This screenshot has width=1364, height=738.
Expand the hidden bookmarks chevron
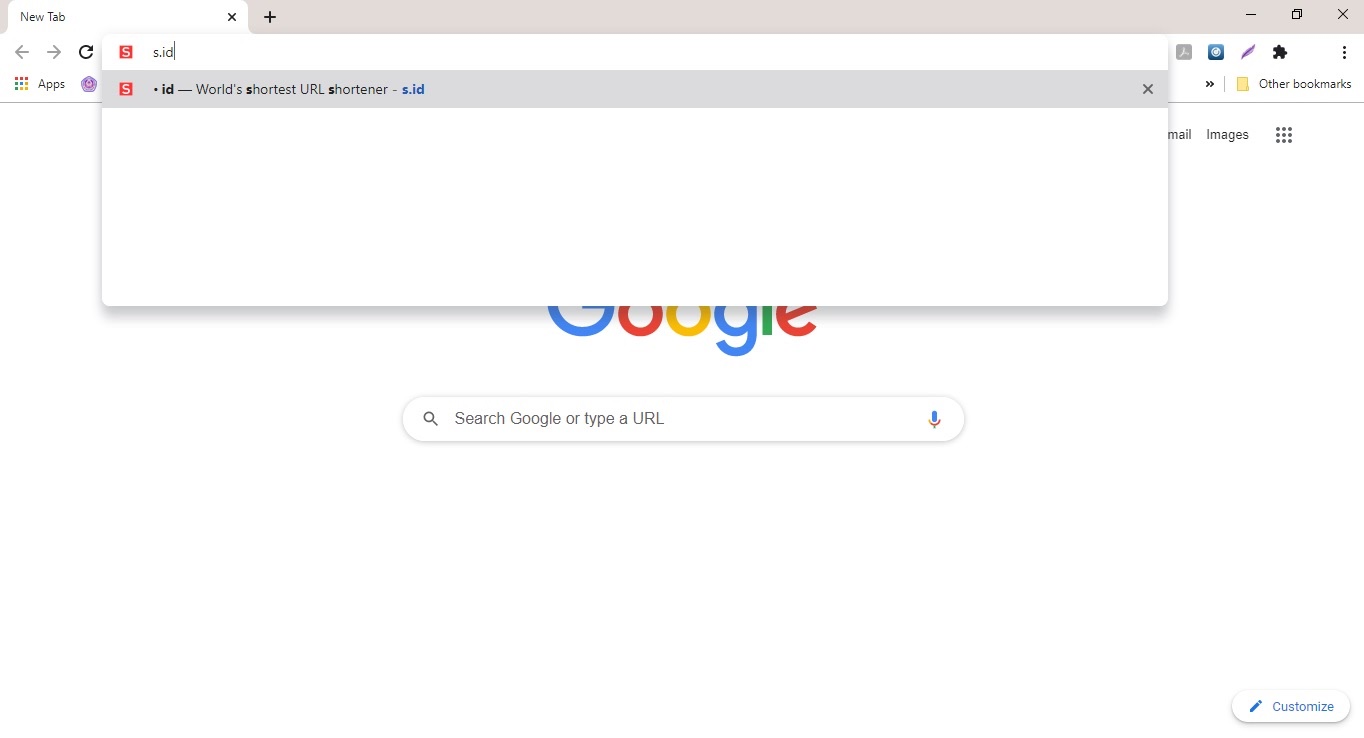tap(1210, 84)
